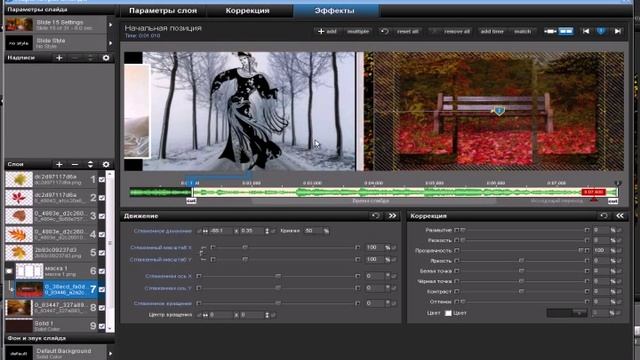This screenshot has width=640, height=360.
Task: Open the Слои panel gear settings
Action: pos(106,164)
